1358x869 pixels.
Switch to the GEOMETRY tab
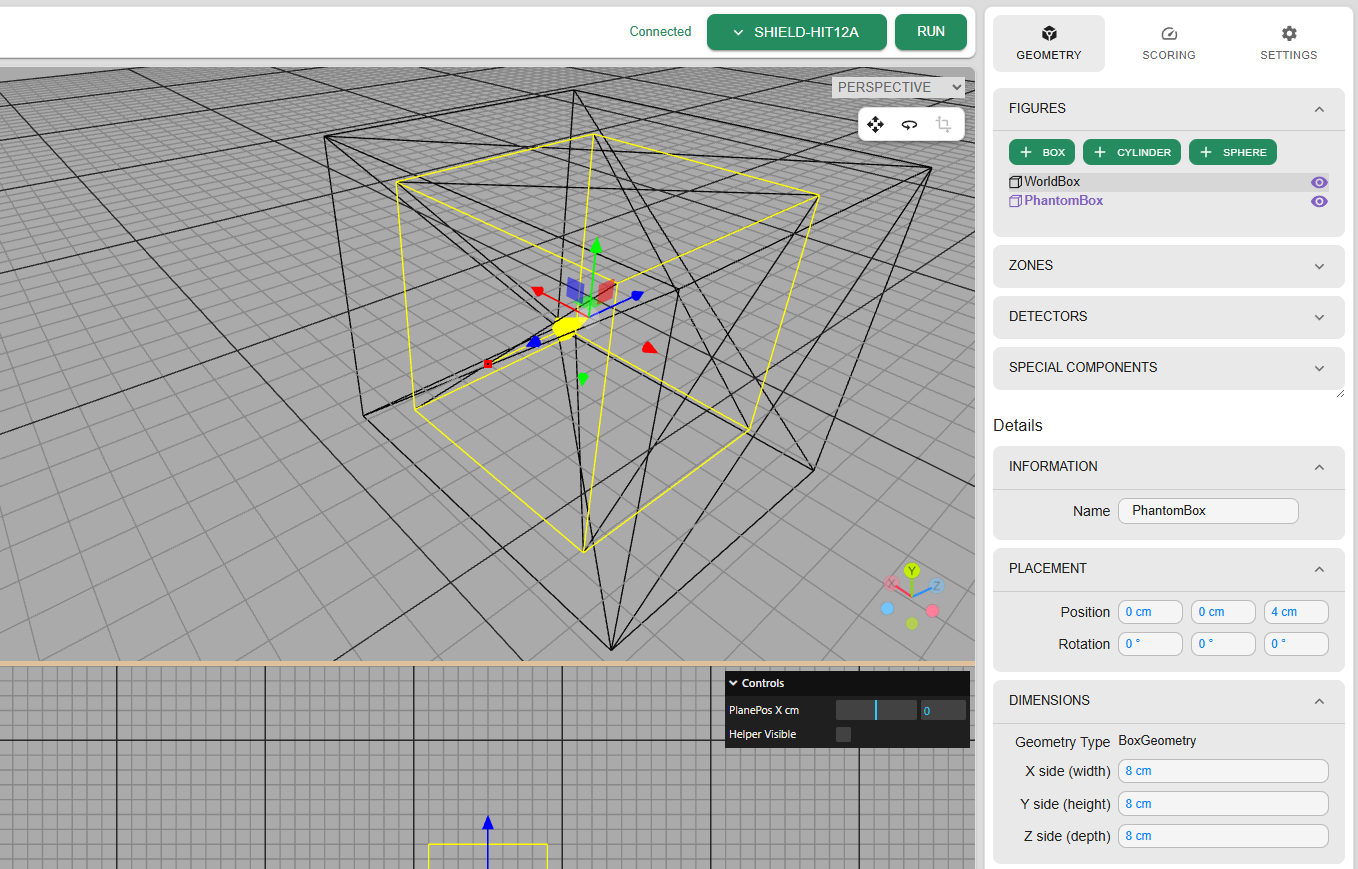pyautogui.click(x=1049, y=43)
